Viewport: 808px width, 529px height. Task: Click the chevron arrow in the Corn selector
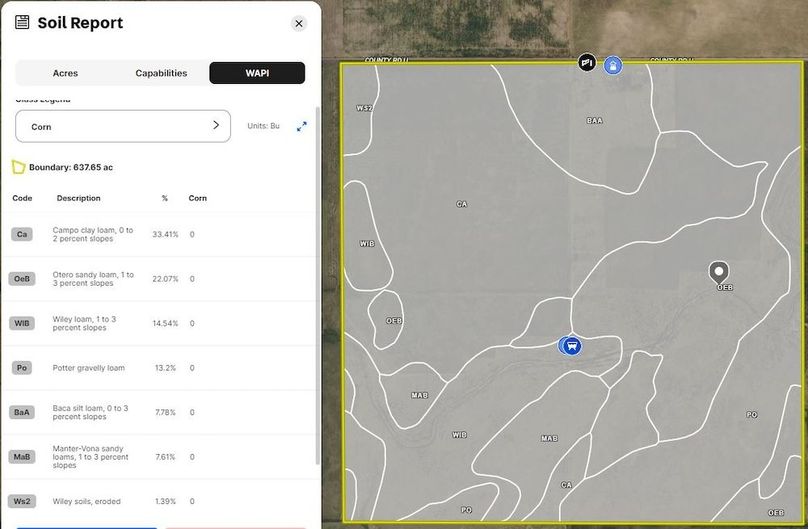215,126
